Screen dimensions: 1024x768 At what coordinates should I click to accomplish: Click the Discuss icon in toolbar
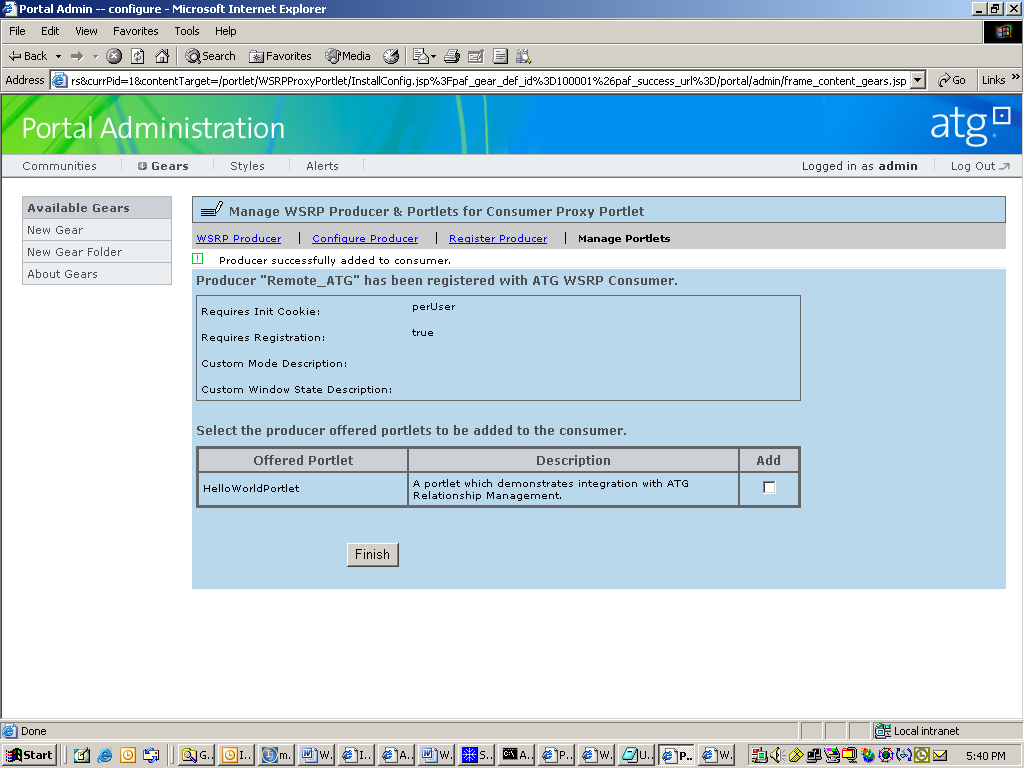point(500,56)
